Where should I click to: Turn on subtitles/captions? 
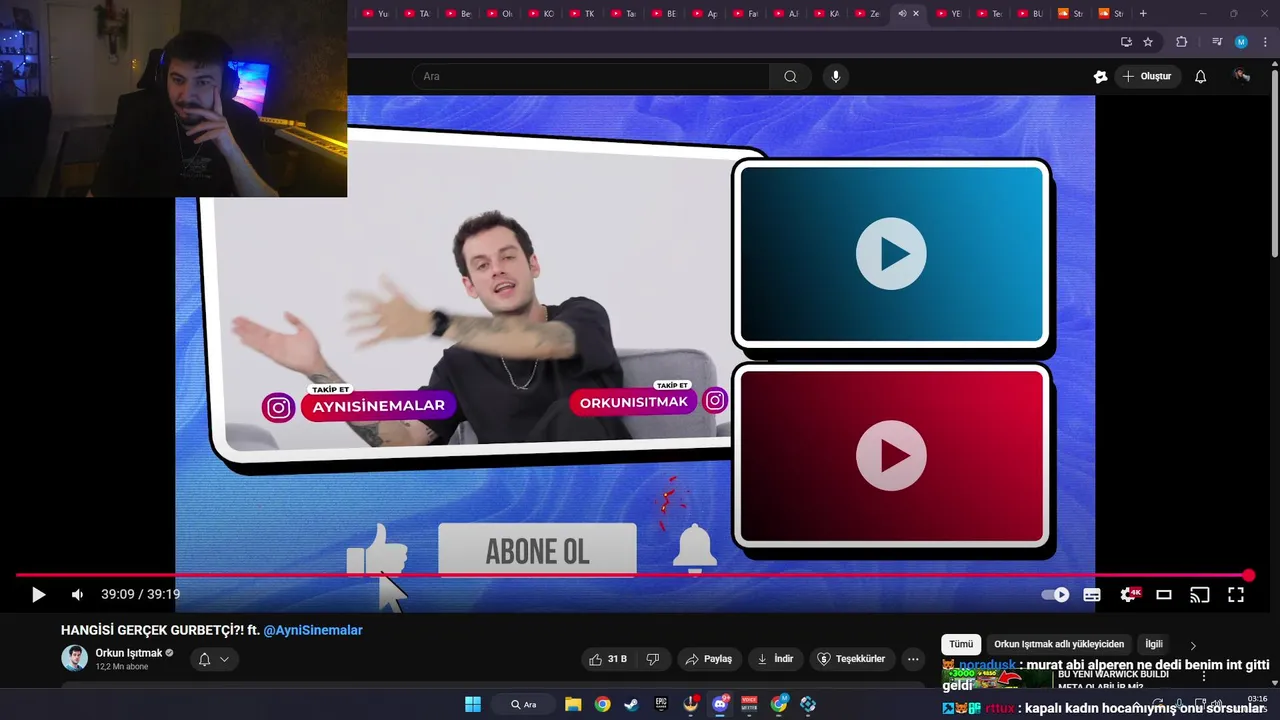point(1092,595)
